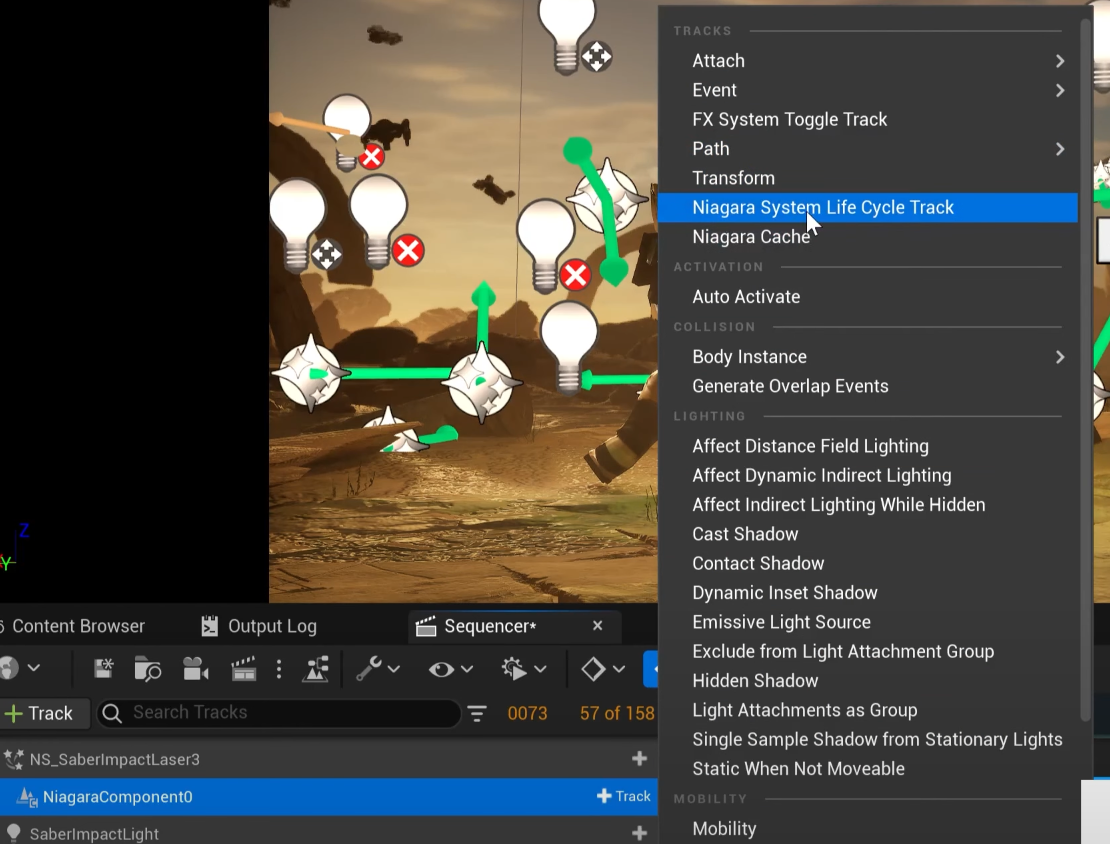The height and width of the screenshot is (844, 1110).
Task: Click the Save sequence icon in Sequencer toolbar
Action: (103, 669)
